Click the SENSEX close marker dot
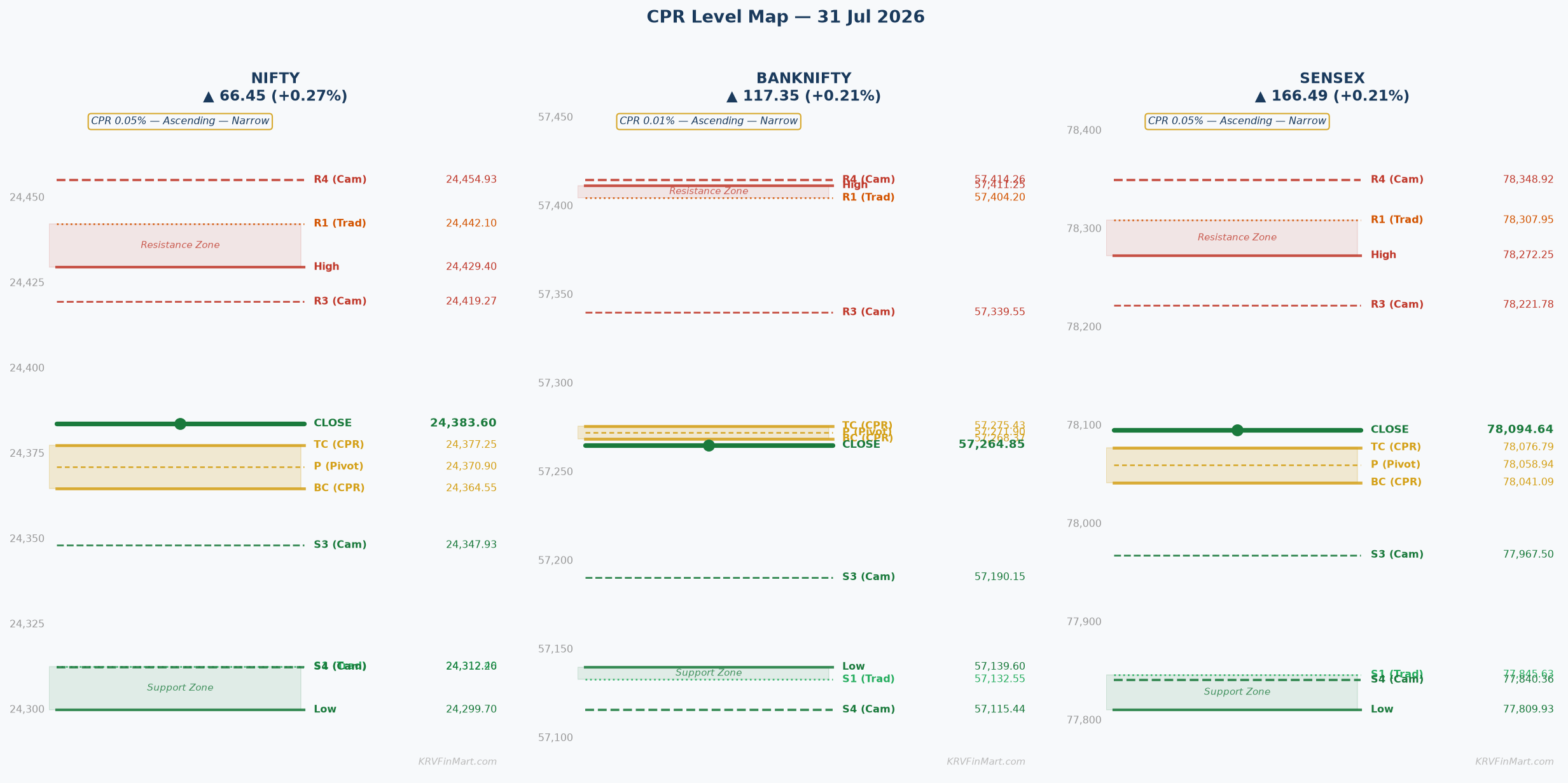 pyautogui.click(x=1237, y=430)
